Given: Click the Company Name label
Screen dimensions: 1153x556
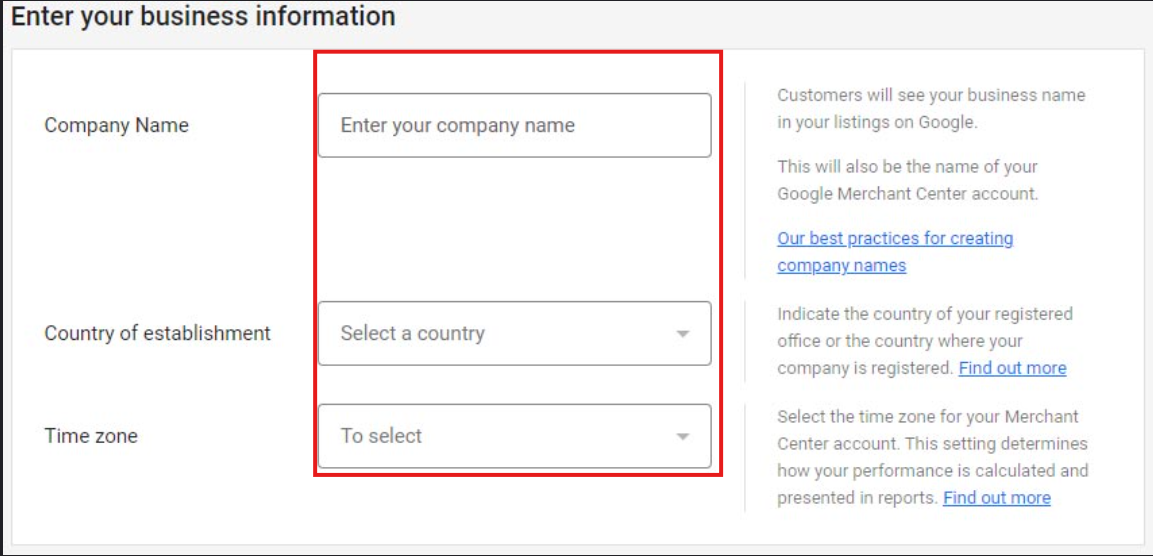Looking at the screenshot, I should (x=116, y=126).
